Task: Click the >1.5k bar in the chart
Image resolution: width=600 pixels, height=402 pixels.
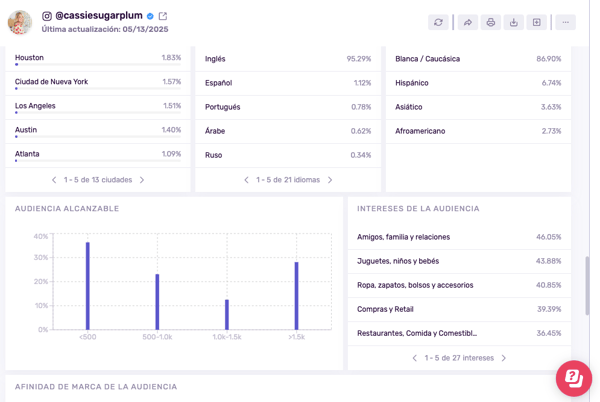Action: pyautogui.click(x=297, y=296)
